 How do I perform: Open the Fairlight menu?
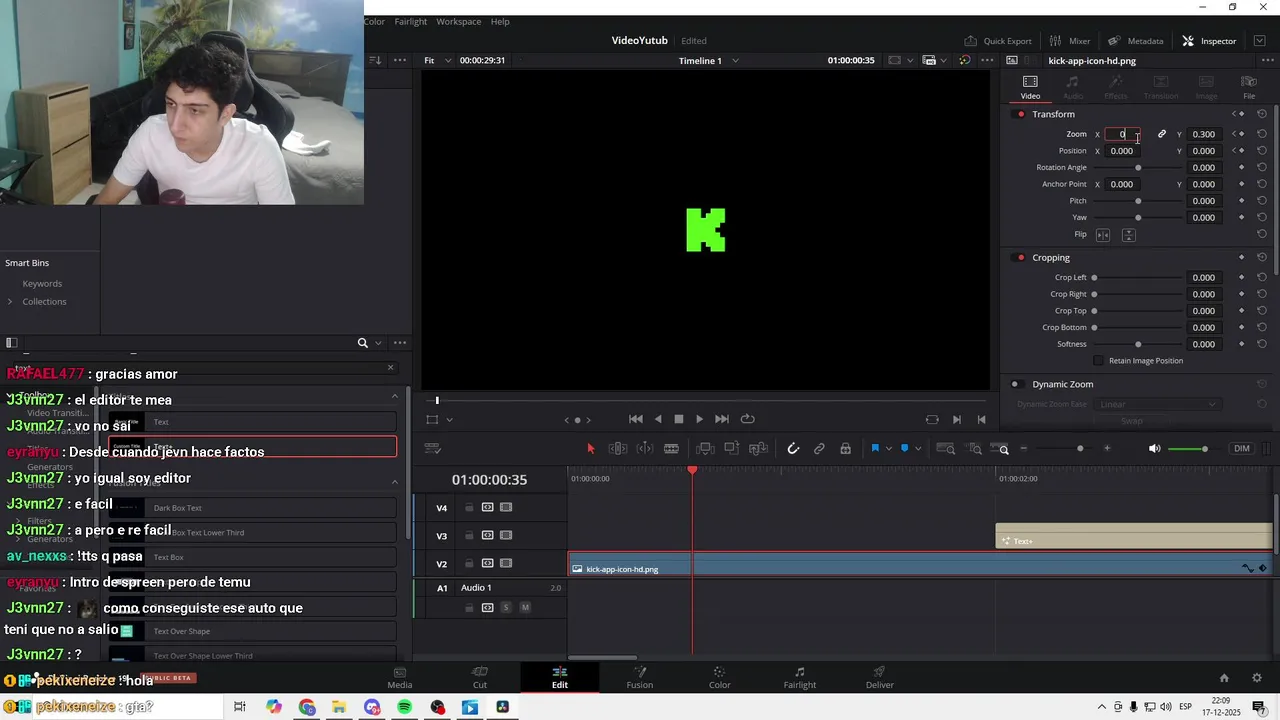pyautogui.click(x=411, y=21)
